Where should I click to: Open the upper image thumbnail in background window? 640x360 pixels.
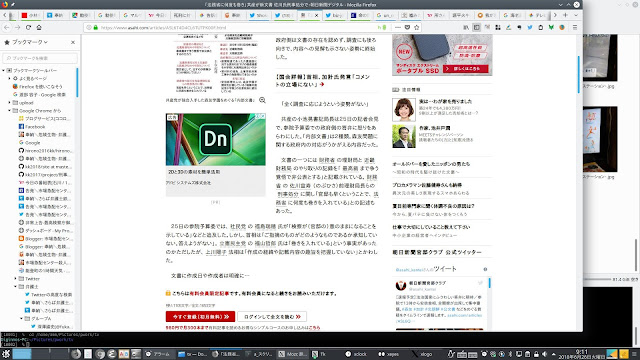(x=600, y=58)
